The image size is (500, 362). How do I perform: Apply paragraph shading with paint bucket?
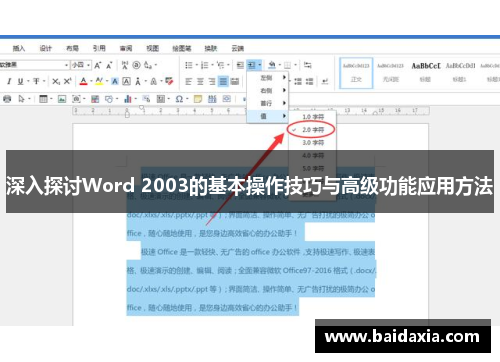tap(272, 65)
